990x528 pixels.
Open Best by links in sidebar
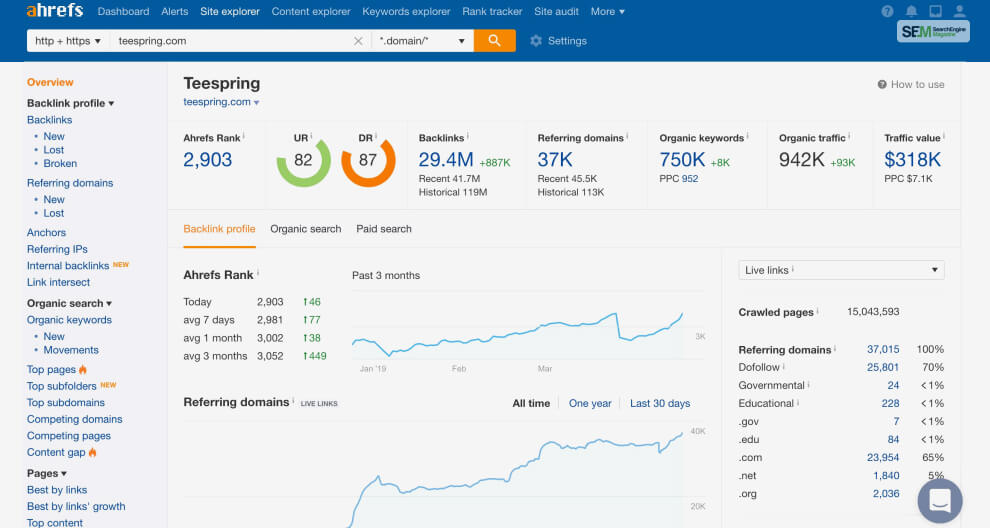click(x=57, y=489)
